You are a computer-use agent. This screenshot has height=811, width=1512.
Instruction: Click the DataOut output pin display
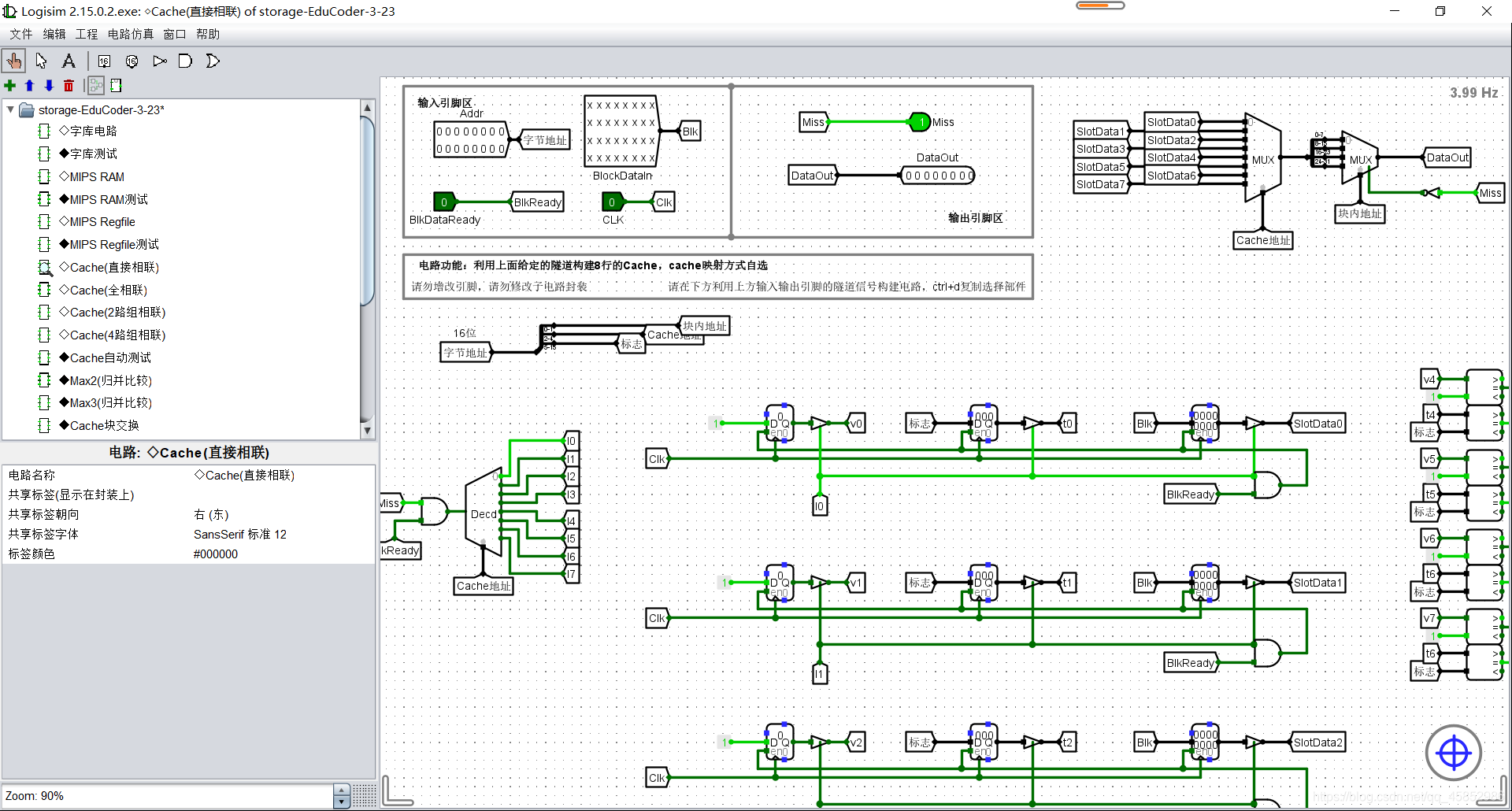point(938,176)
